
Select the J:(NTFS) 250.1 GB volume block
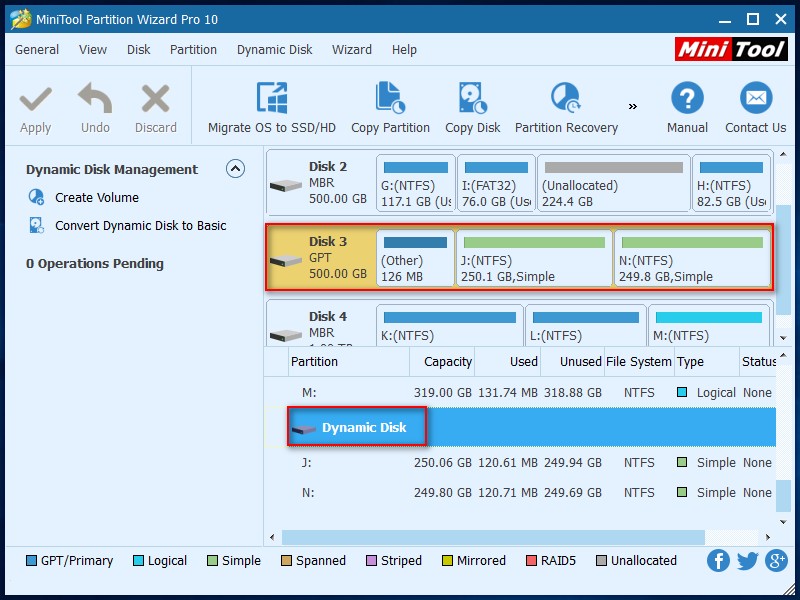coord(534,259)
